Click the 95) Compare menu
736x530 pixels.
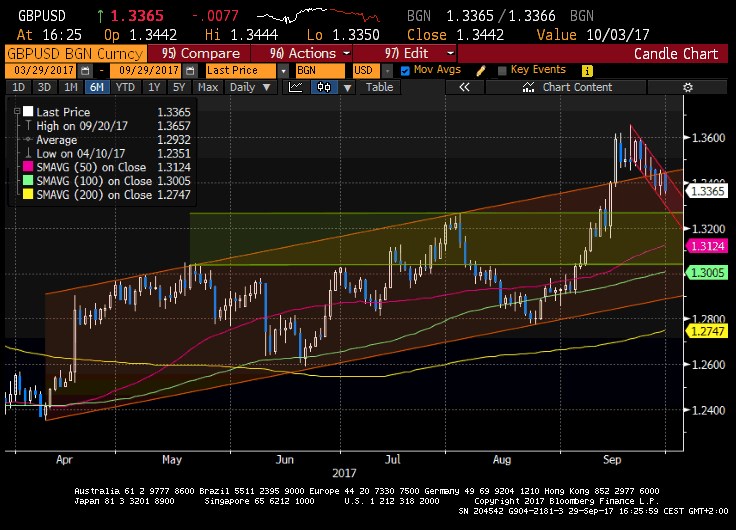(x=199, y=54)
